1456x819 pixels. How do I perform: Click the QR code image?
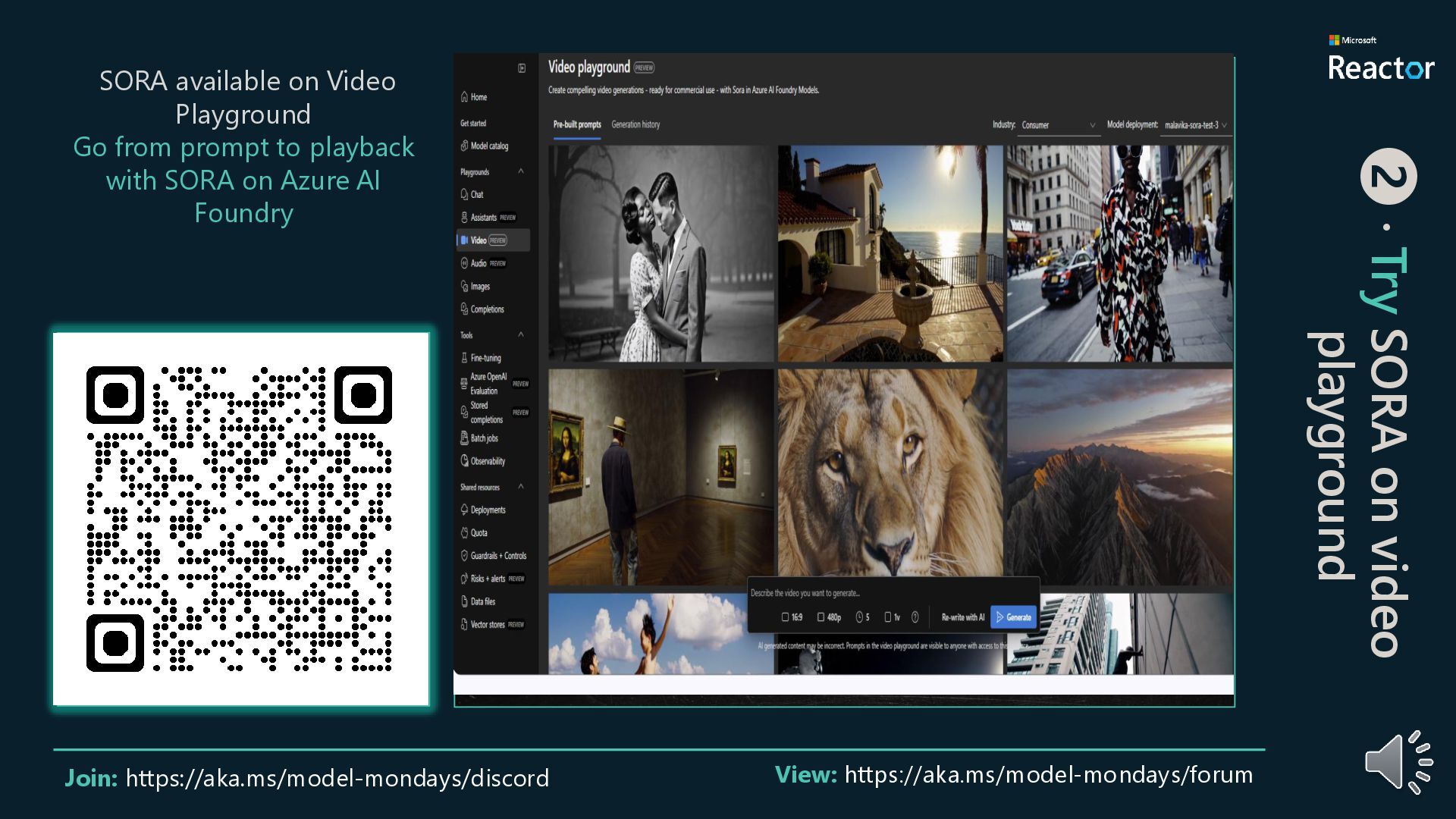coord(241,519)
